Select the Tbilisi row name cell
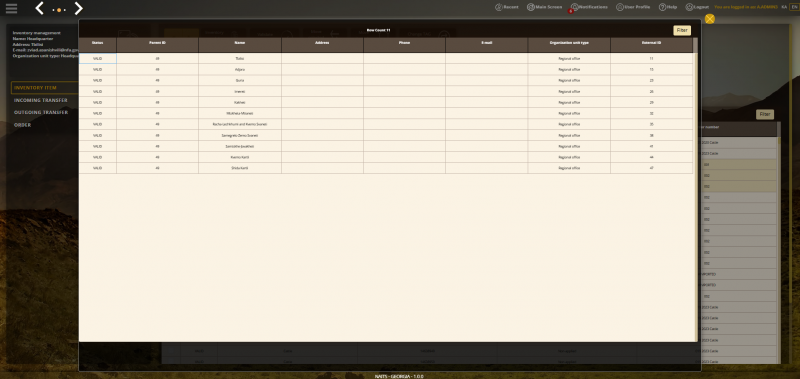Image resolution: width=800 pixels, height=379 pixels. (x=240, y=59)
